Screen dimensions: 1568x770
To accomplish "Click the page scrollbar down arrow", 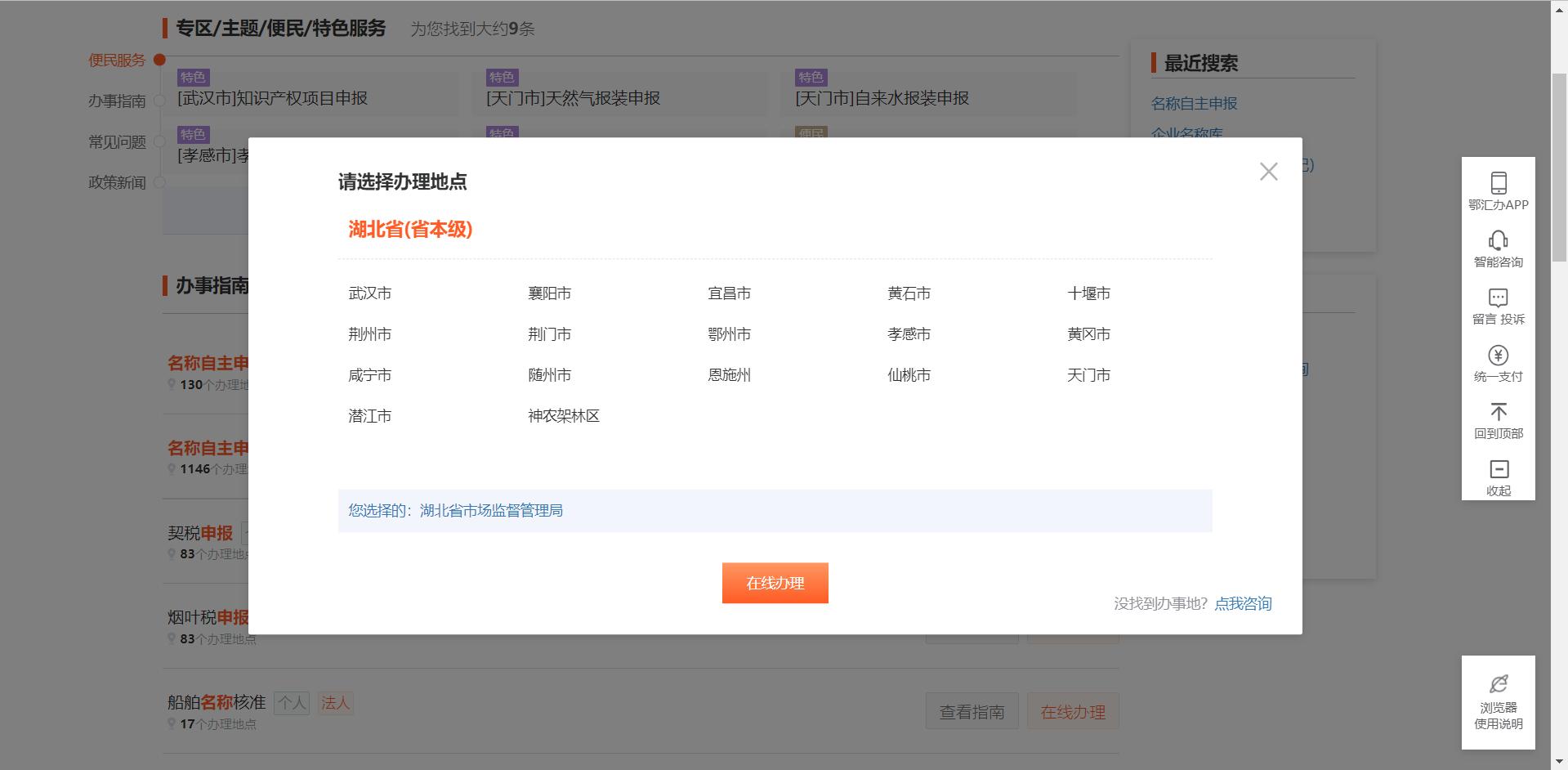I will tap(1561, 762).
